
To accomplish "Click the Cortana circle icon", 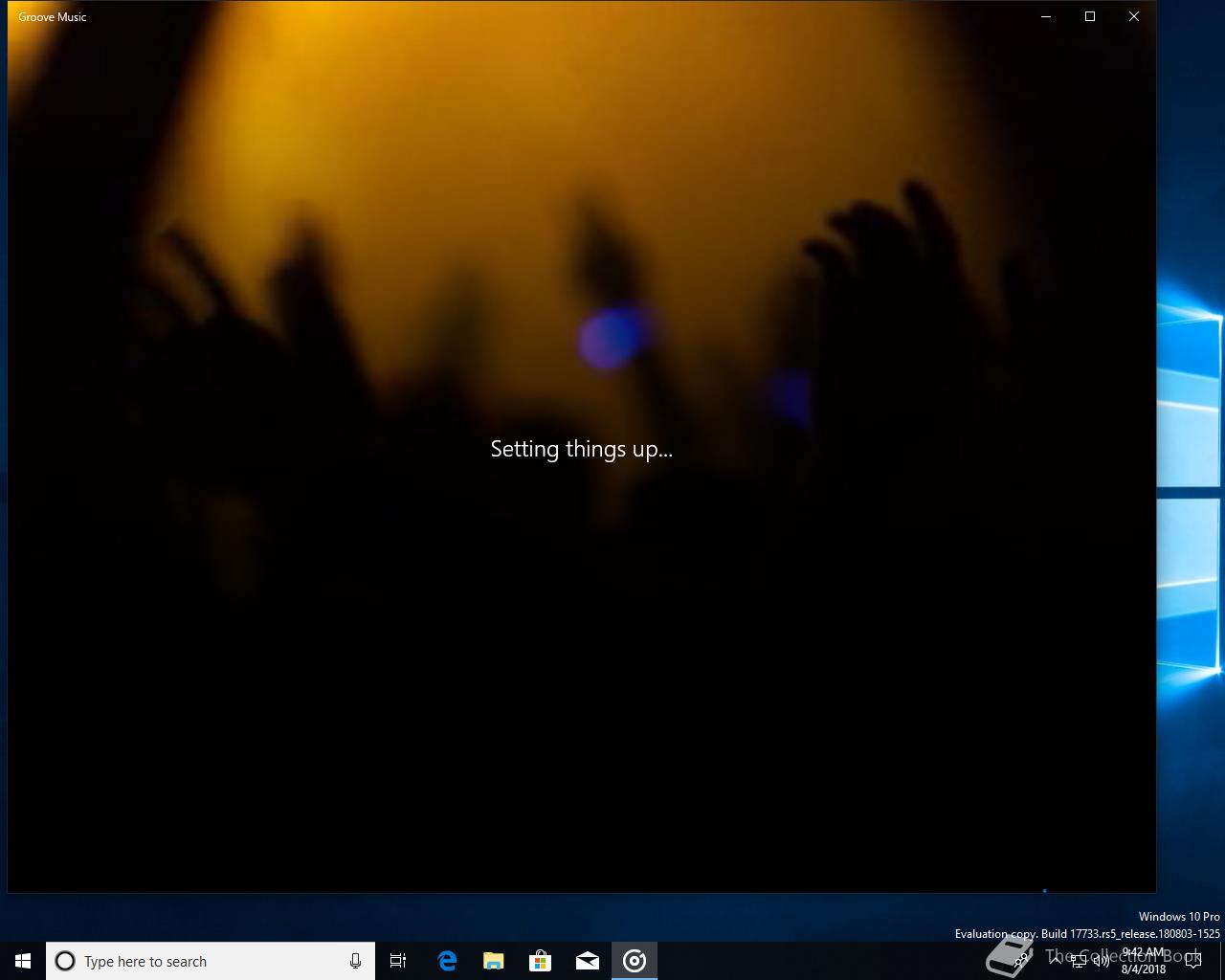I will coord(65,961).
